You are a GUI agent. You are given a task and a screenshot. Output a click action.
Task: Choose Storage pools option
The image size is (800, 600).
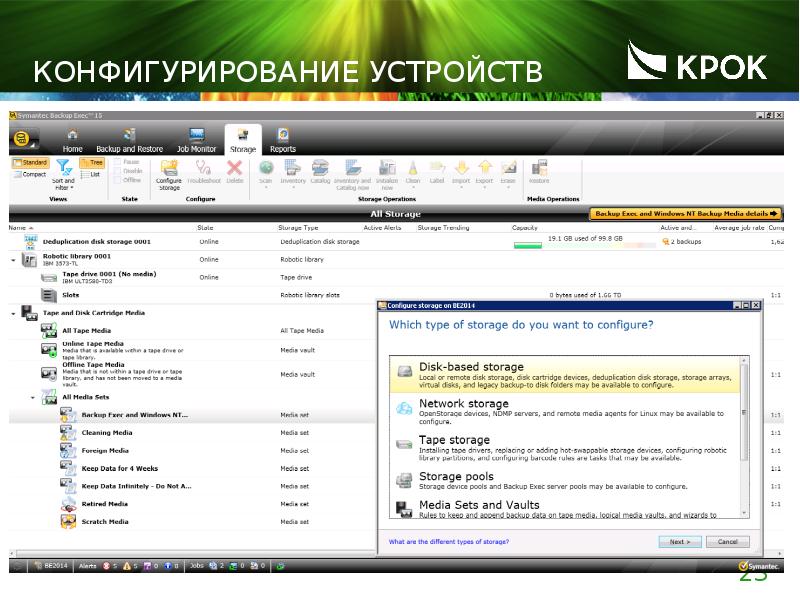tap(565, 480)
